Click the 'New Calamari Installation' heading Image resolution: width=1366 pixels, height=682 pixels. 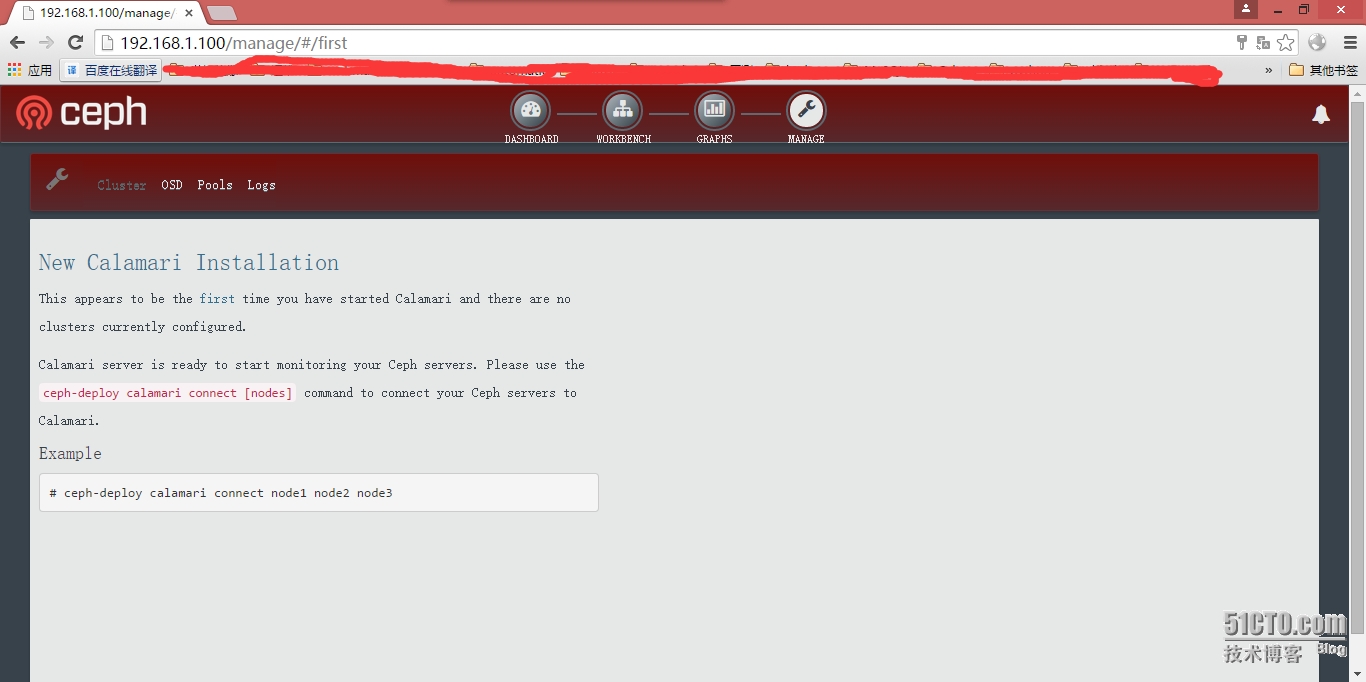click(x=189, y=263)
